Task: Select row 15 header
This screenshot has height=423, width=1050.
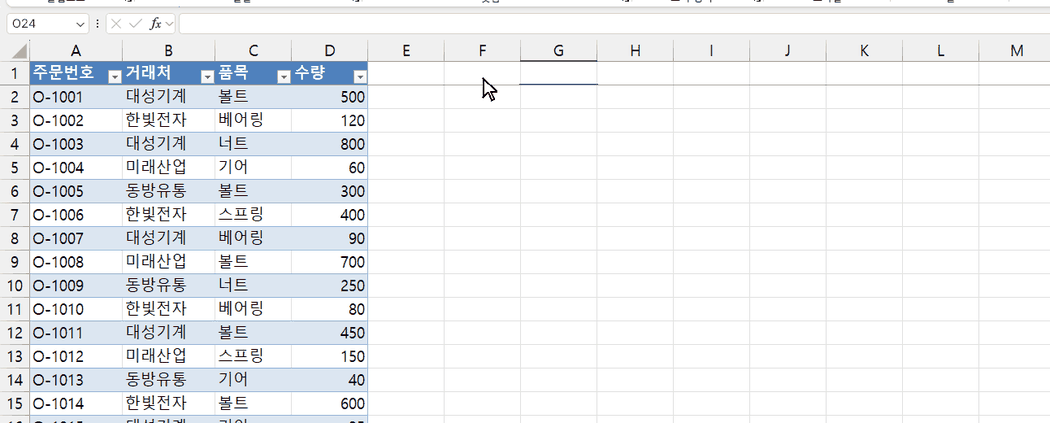Action: (15, 403)
